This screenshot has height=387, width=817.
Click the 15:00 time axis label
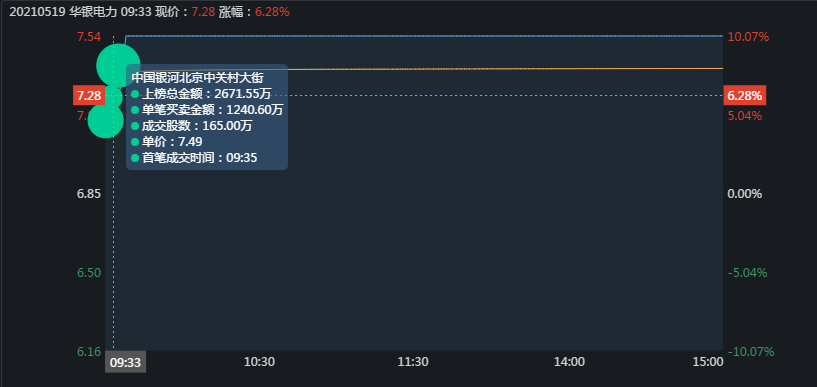[708, 362]
